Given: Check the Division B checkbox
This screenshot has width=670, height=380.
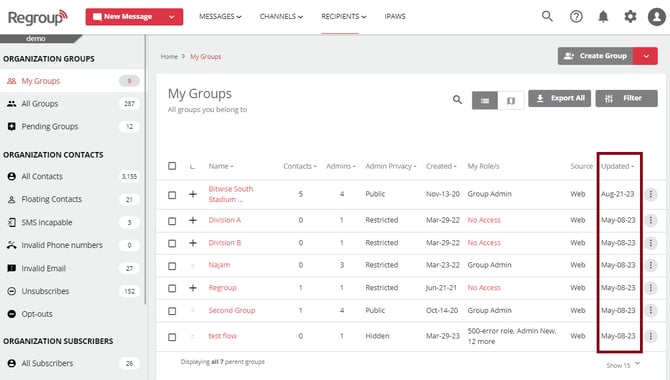Looking at the screenshot, I should coord(172,243).
